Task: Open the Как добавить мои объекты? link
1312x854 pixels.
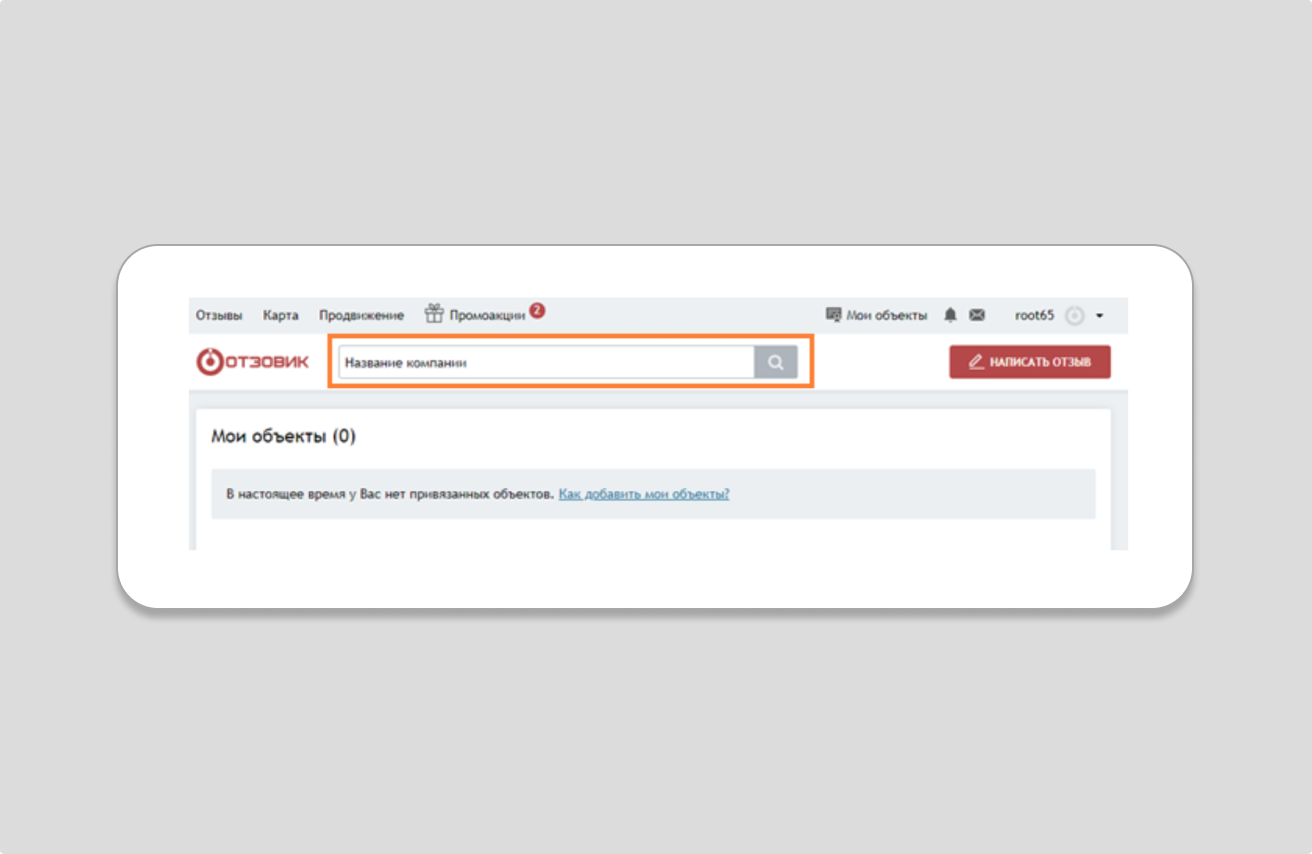Action: (x=644, y=494)
